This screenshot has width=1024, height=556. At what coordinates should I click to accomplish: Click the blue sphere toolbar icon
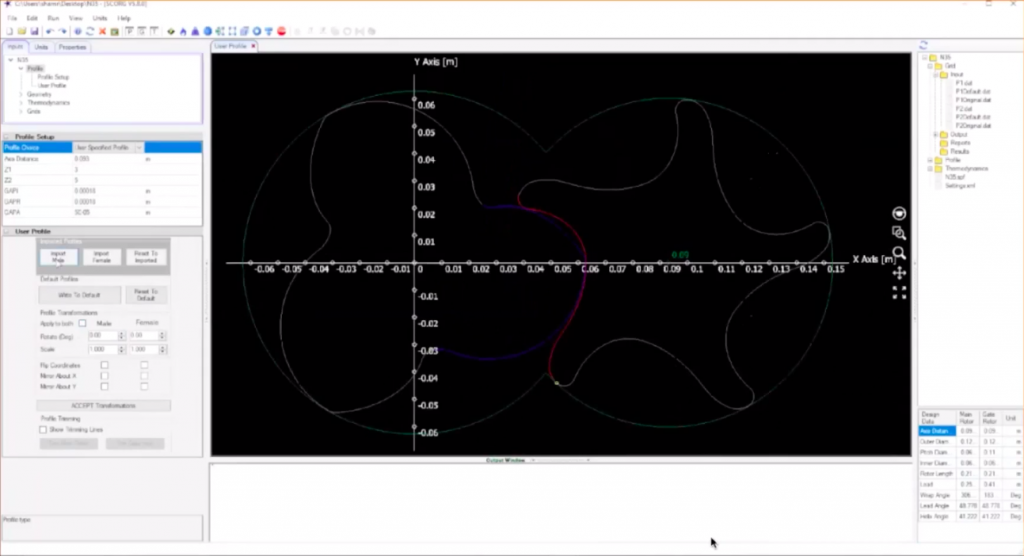(x=208, y=31)
